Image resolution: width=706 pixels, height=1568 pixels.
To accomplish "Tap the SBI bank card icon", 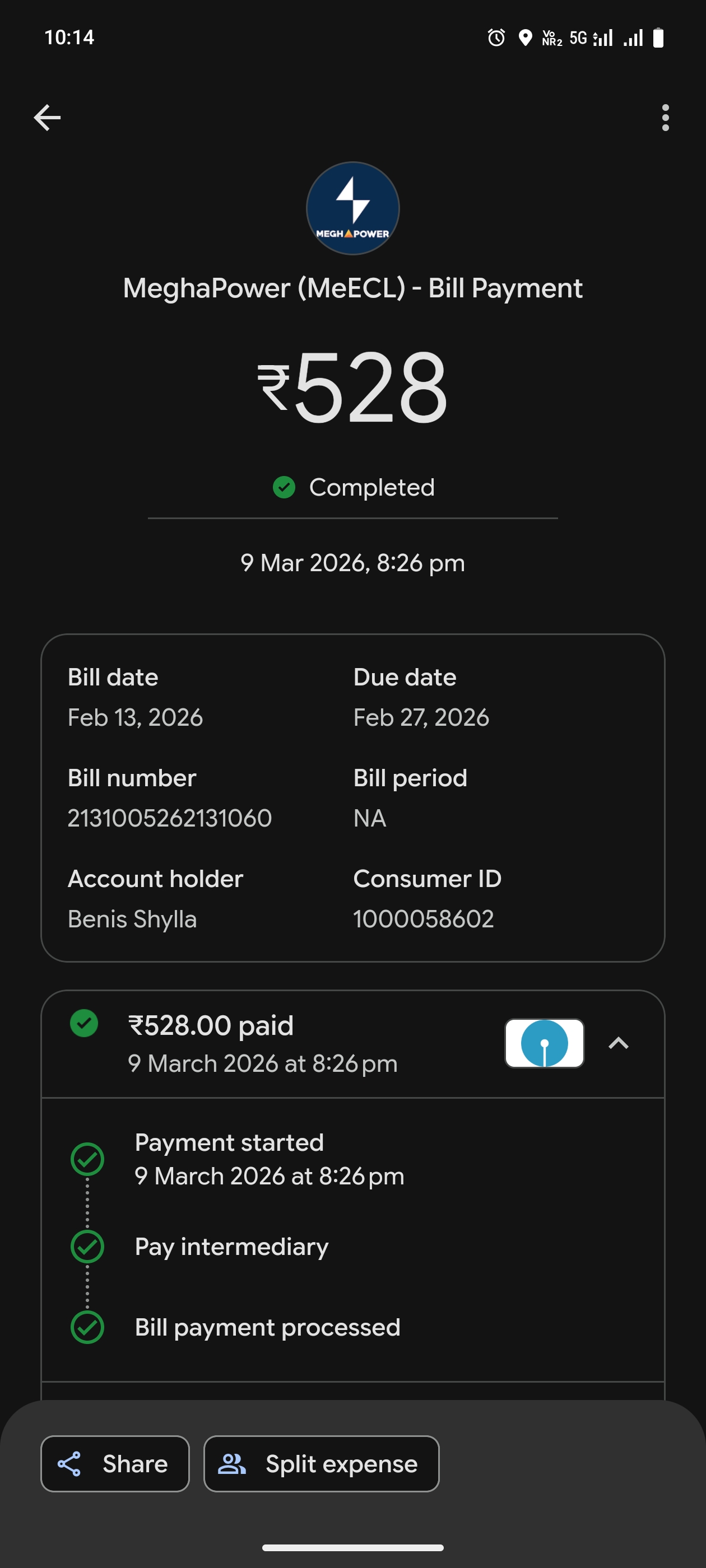I will 544,1043.
